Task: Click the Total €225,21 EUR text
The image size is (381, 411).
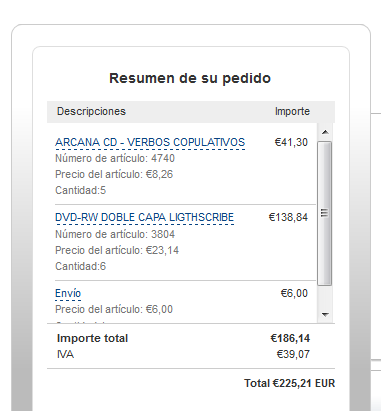Action: 289,383
